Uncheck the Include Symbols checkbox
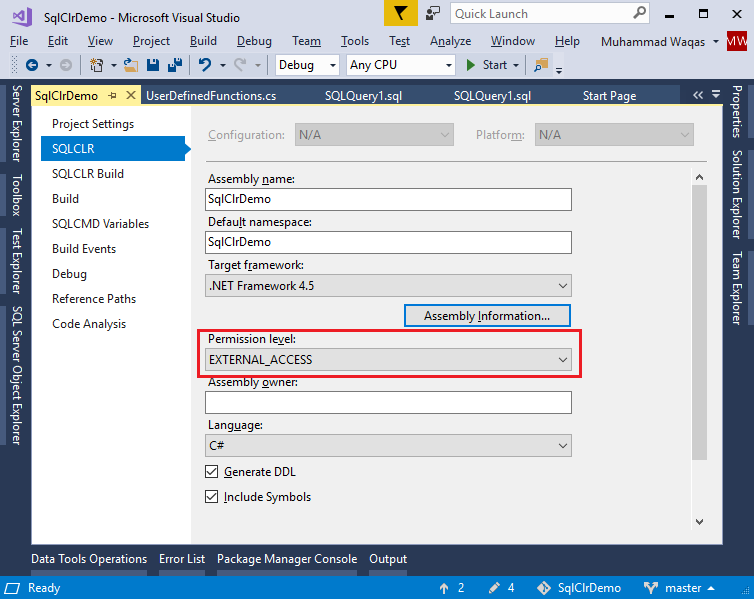 [x=212, y=497]
